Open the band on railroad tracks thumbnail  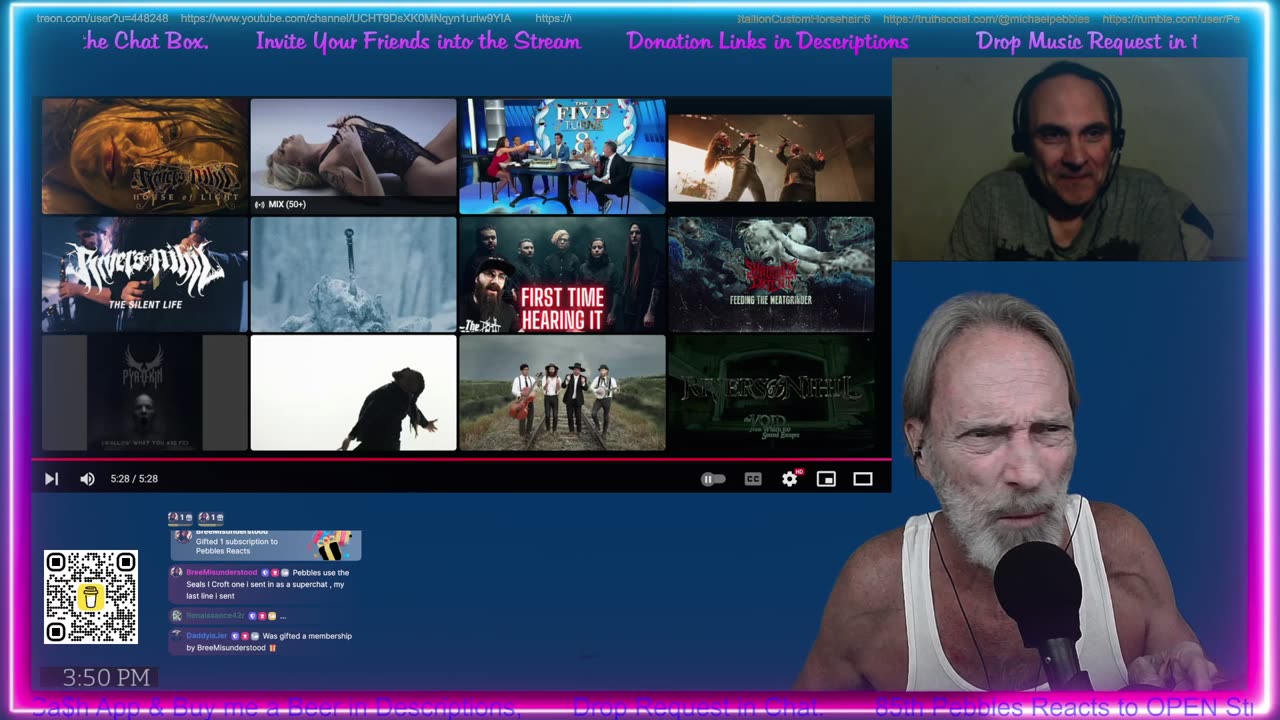[x=562, y=393]
